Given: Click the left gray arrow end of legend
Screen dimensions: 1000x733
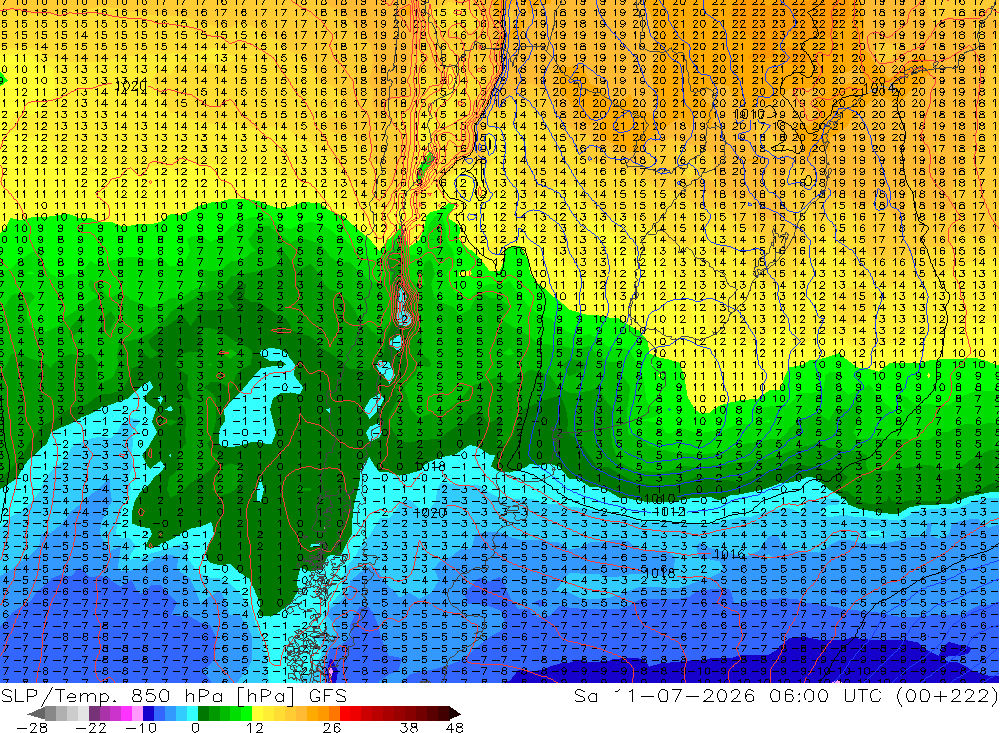Looking at the screenshot, I should tap(36, 714).
